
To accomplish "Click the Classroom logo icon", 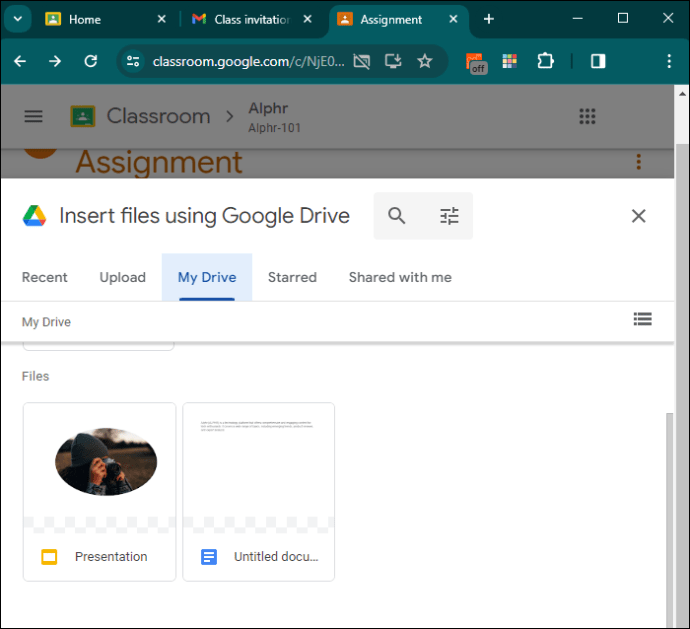I will 83,116.
